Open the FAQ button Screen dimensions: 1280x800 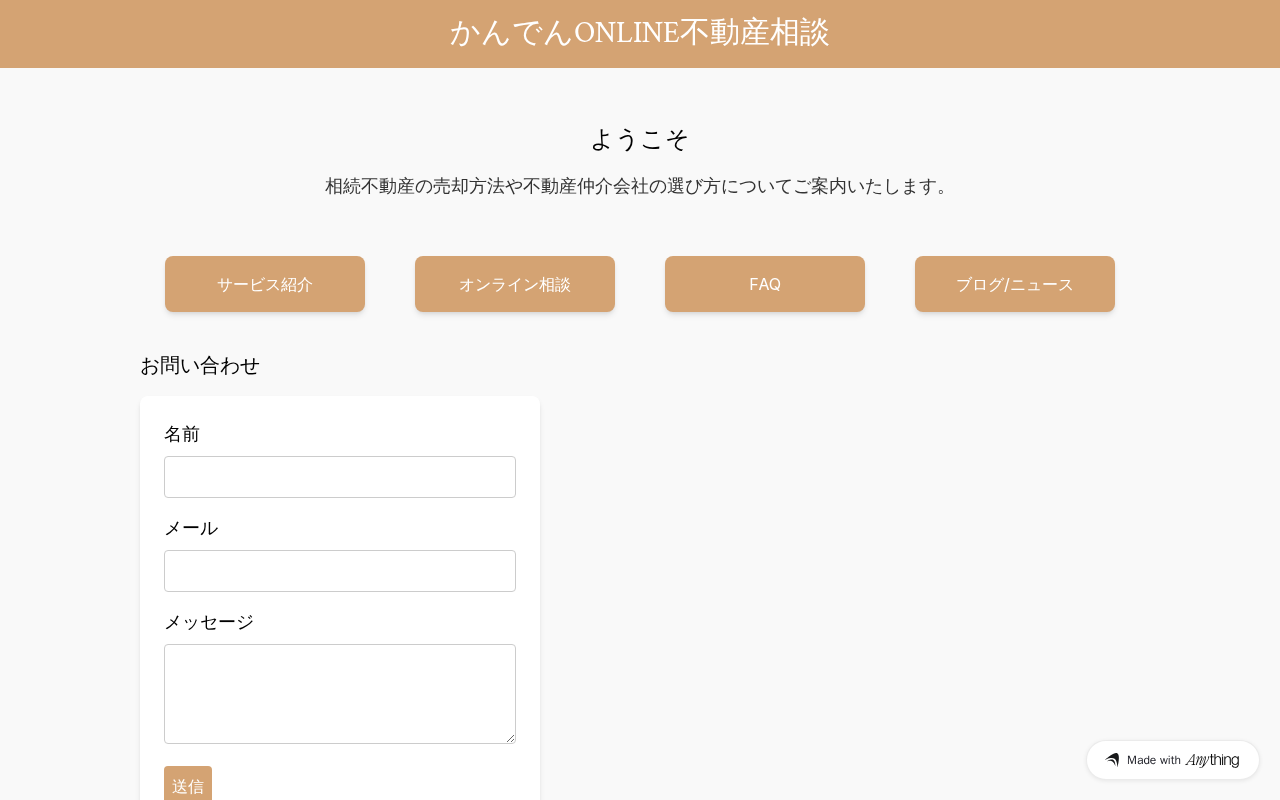[x=765, y=284]
